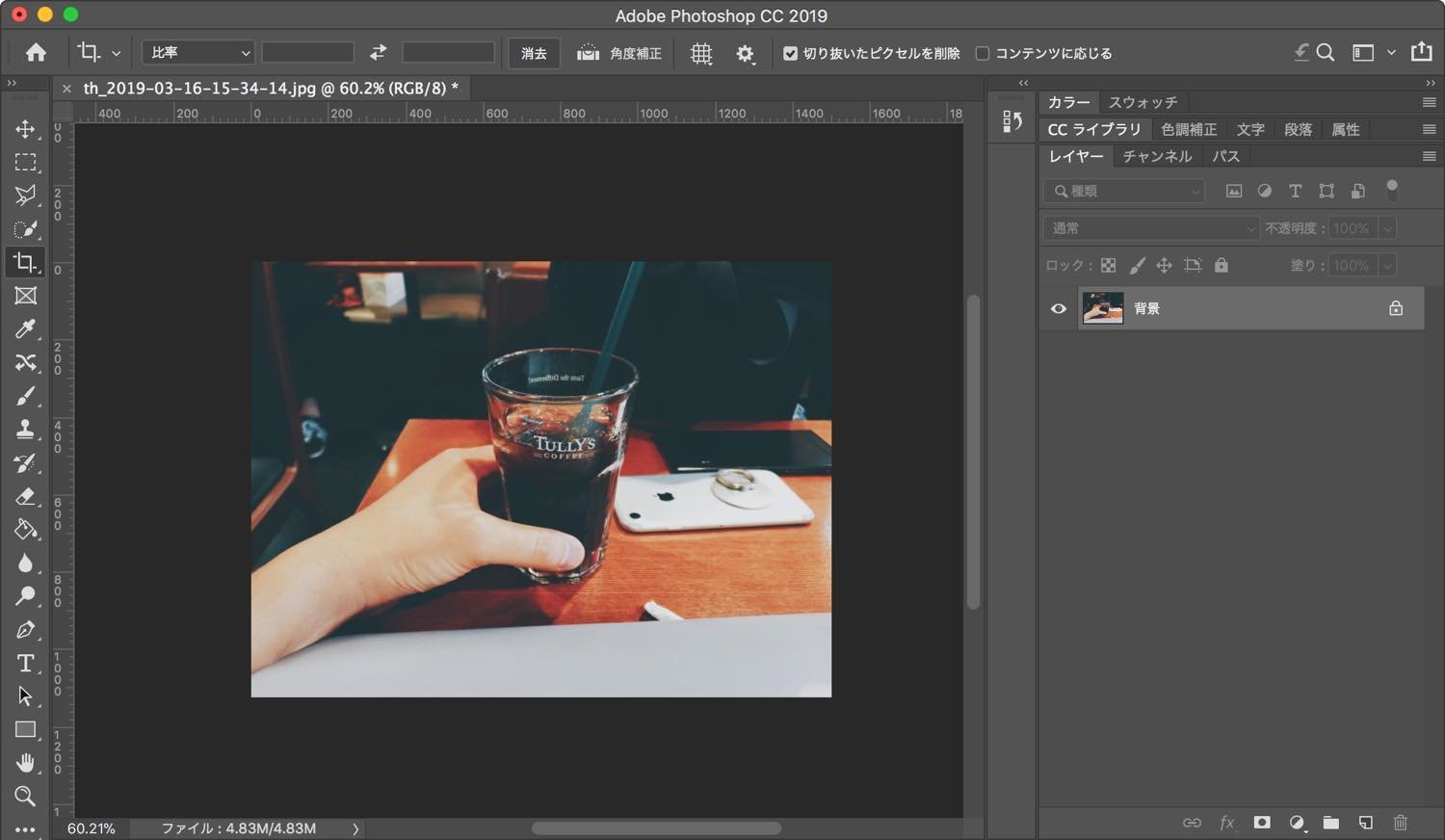The width and height of the screenshot is (1445, 840).
Task: Select the Patch healing tool
Action: [25, 362]
